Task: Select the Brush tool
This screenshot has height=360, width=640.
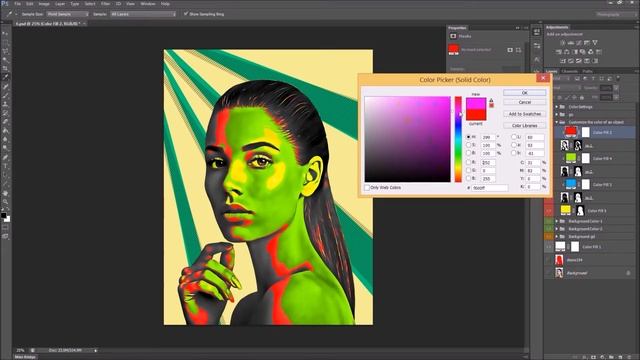Action: point(5,96)
